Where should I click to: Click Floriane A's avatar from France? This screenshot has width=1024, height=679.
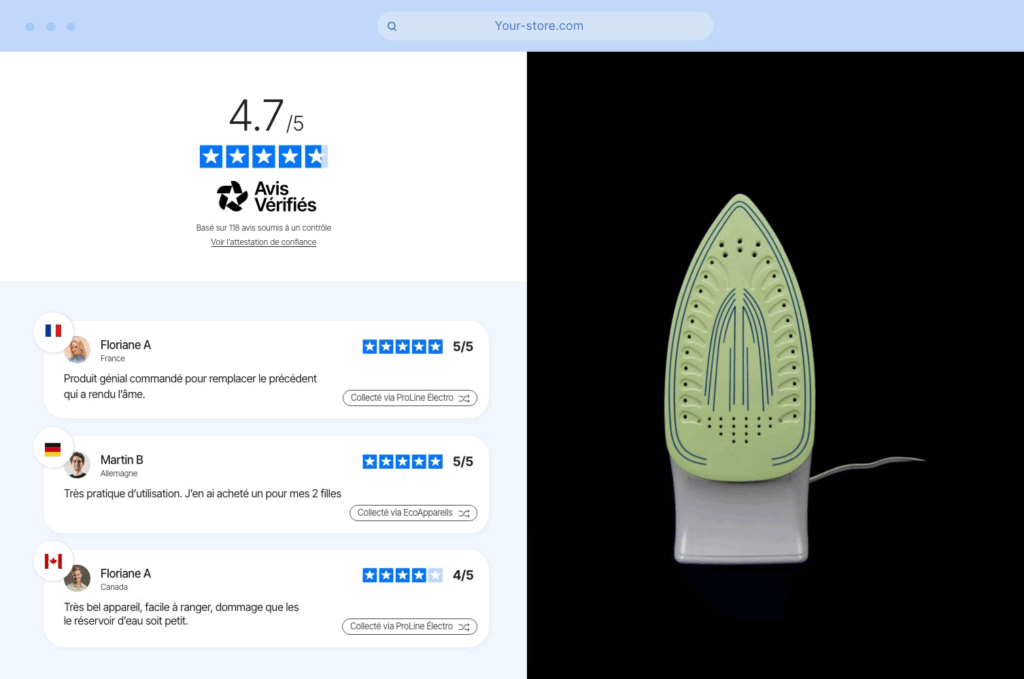point(78,350)
